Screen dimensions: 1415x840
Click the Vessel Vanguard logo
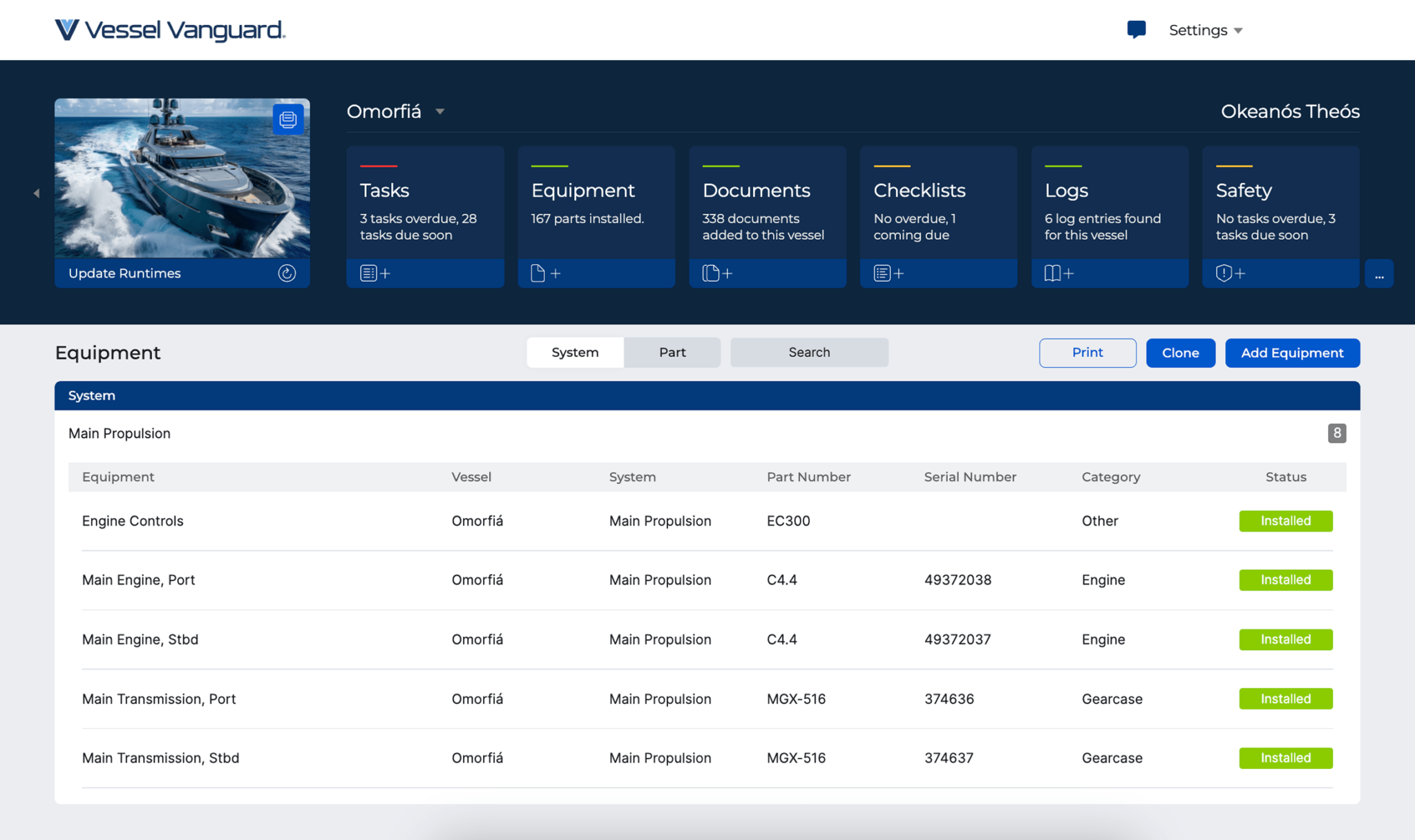pyautogui.click(x=170, y=30)
